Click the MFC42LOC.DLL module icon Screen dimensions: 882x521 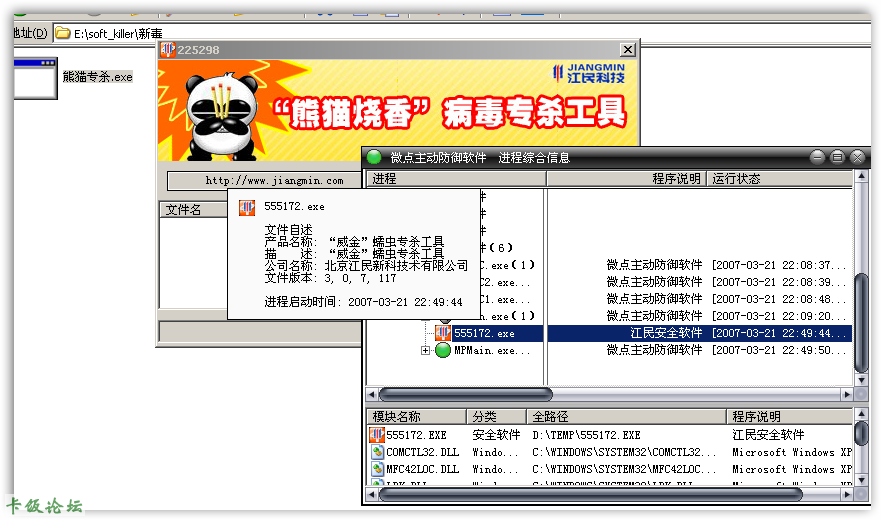[377, 469]
